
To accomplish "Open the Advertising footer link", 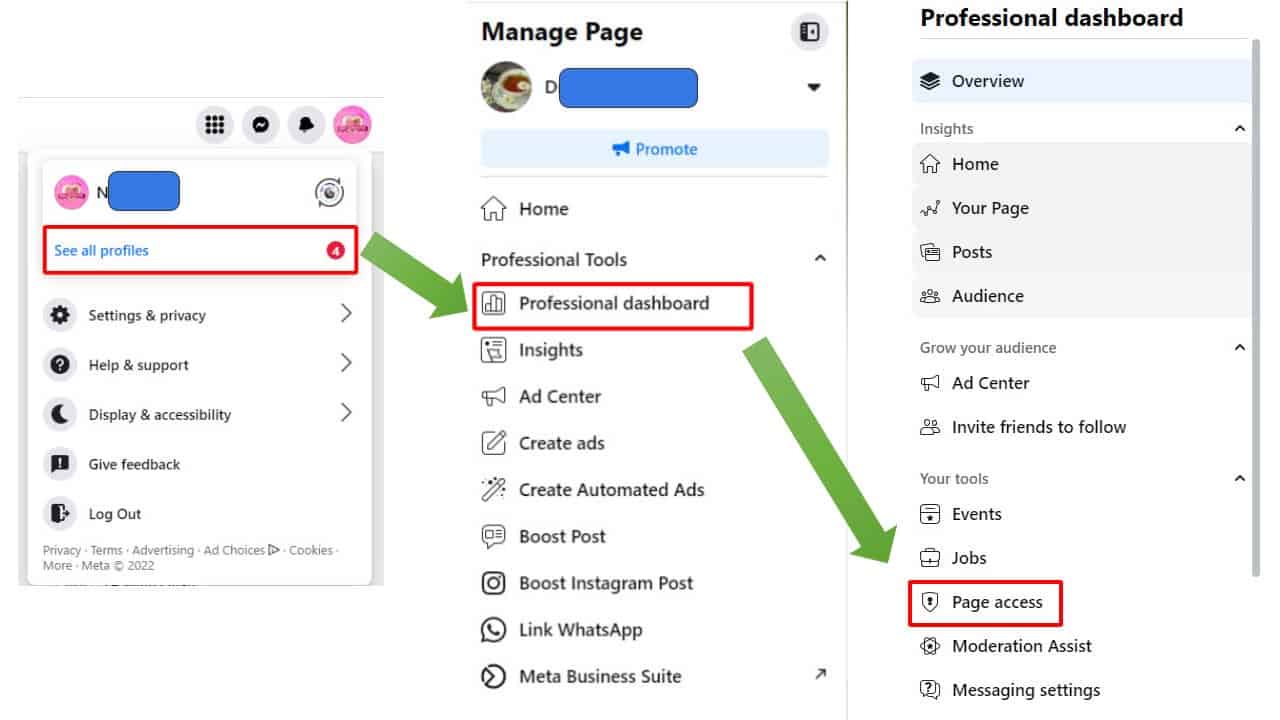I will (x=163, y=550).
